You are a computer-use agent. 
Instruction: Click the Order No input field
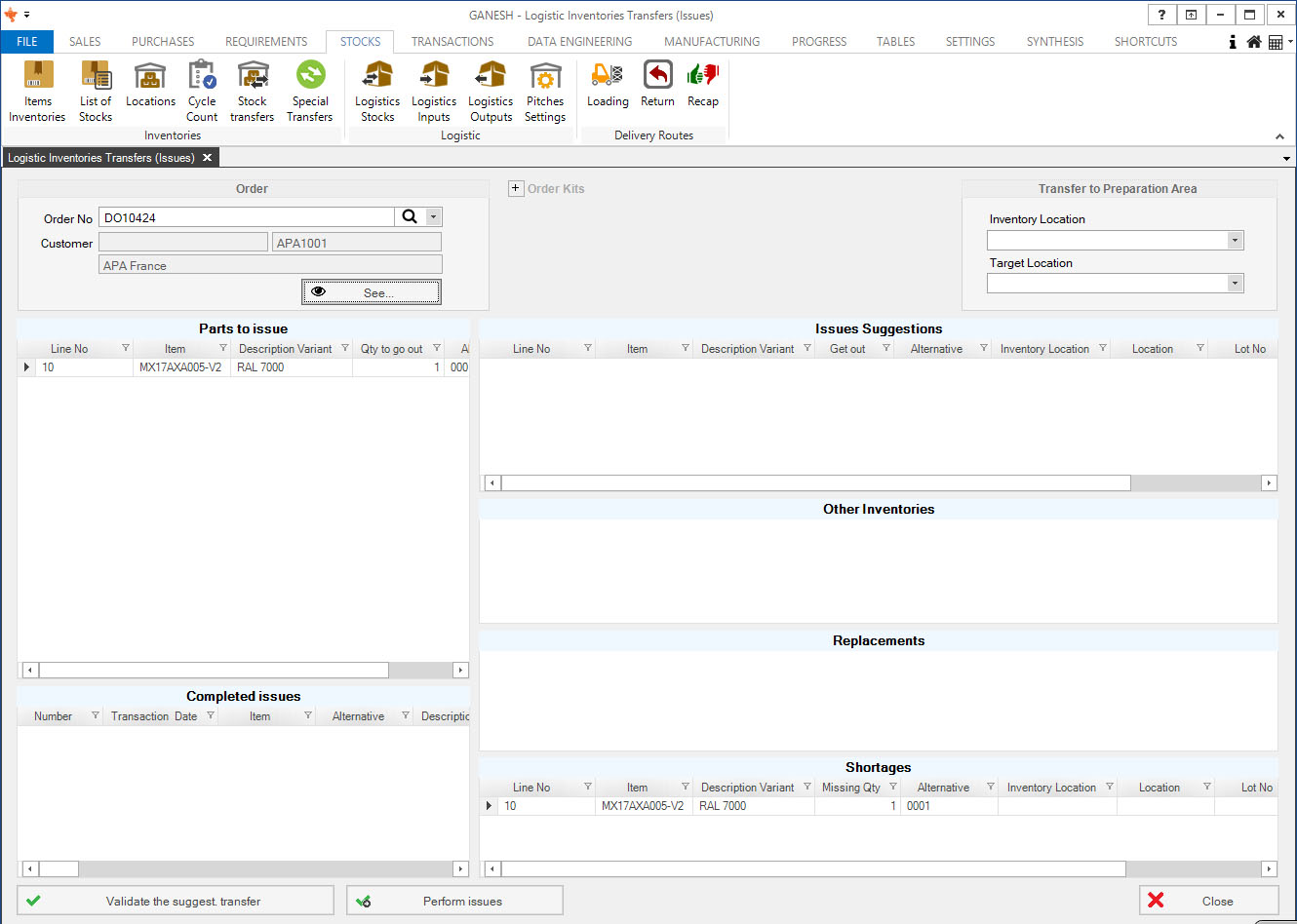pos(247,217)
